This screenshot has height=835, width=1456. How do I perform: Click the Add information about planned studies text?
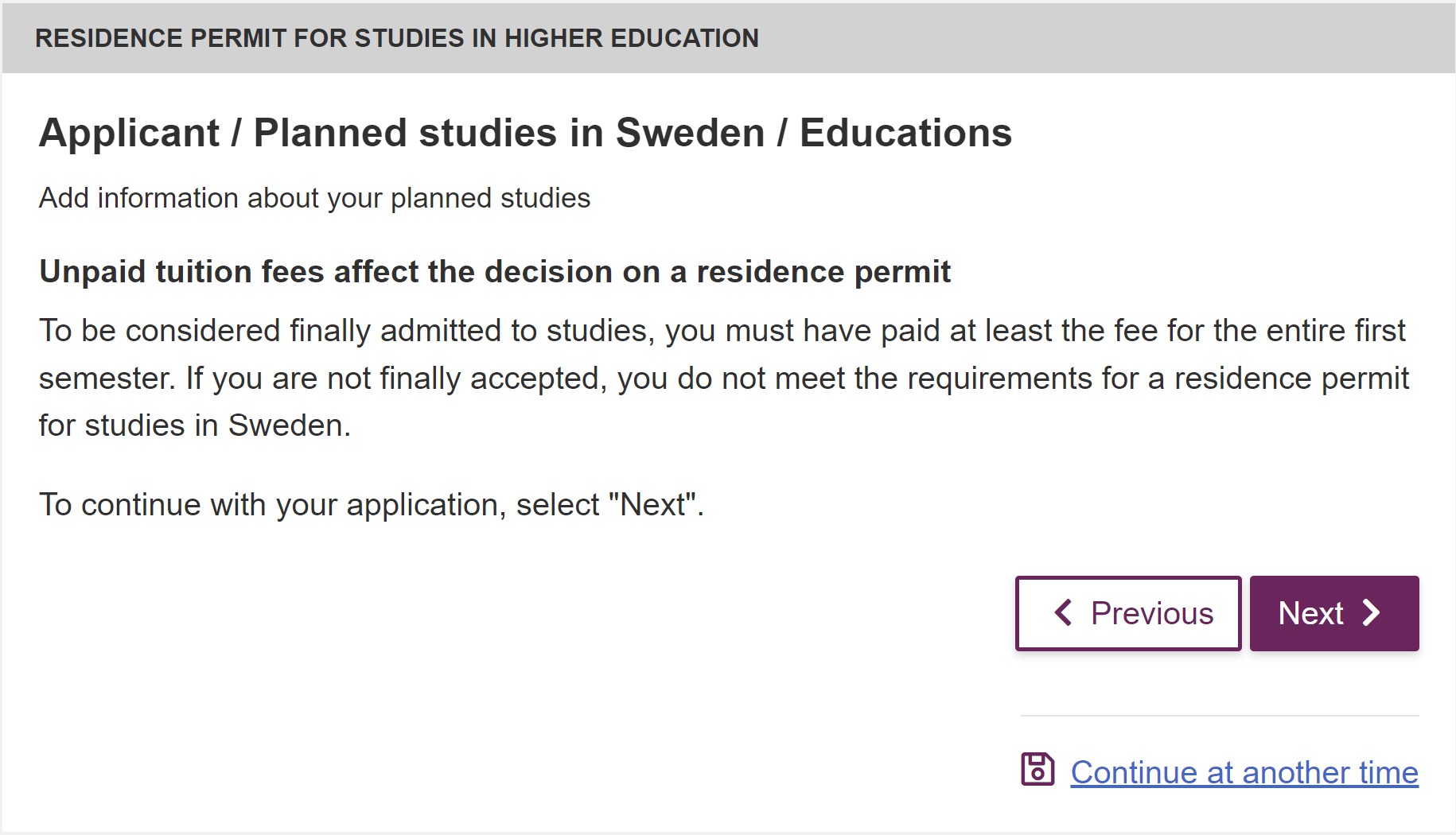click(314, 198)
